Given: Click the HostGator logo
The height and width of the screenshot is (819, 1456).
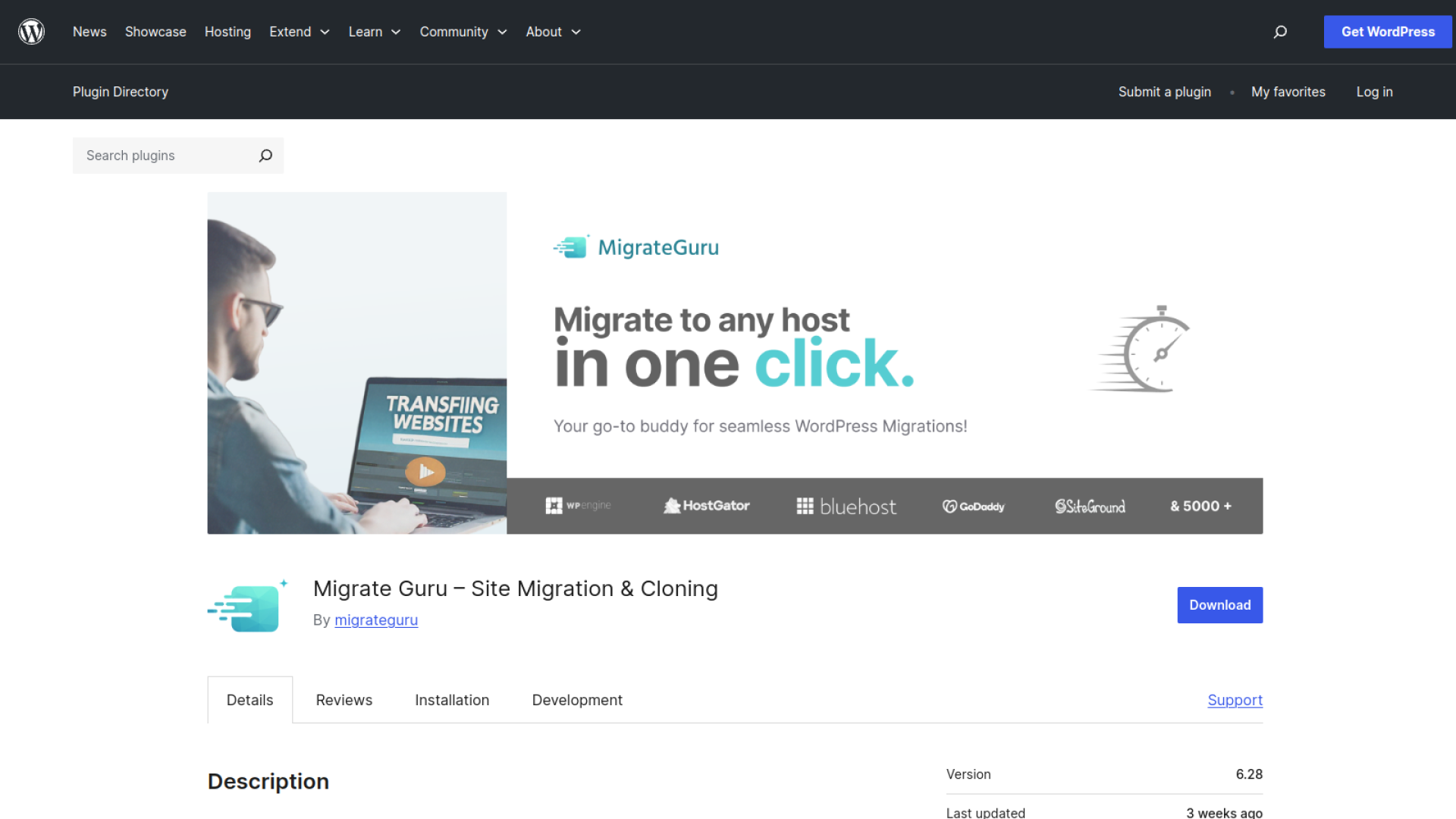Looking at the screenshot, I should pyautogui.click(x=706, y=506).
